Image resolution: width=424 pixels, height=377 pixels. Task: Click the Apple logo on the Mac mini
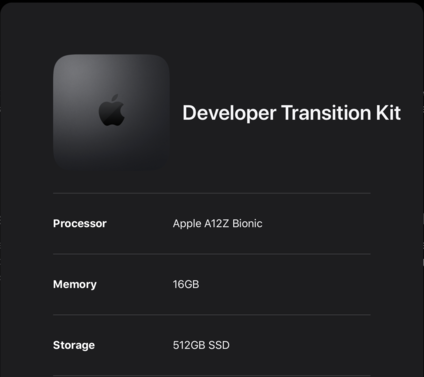[x=112, y=110]
